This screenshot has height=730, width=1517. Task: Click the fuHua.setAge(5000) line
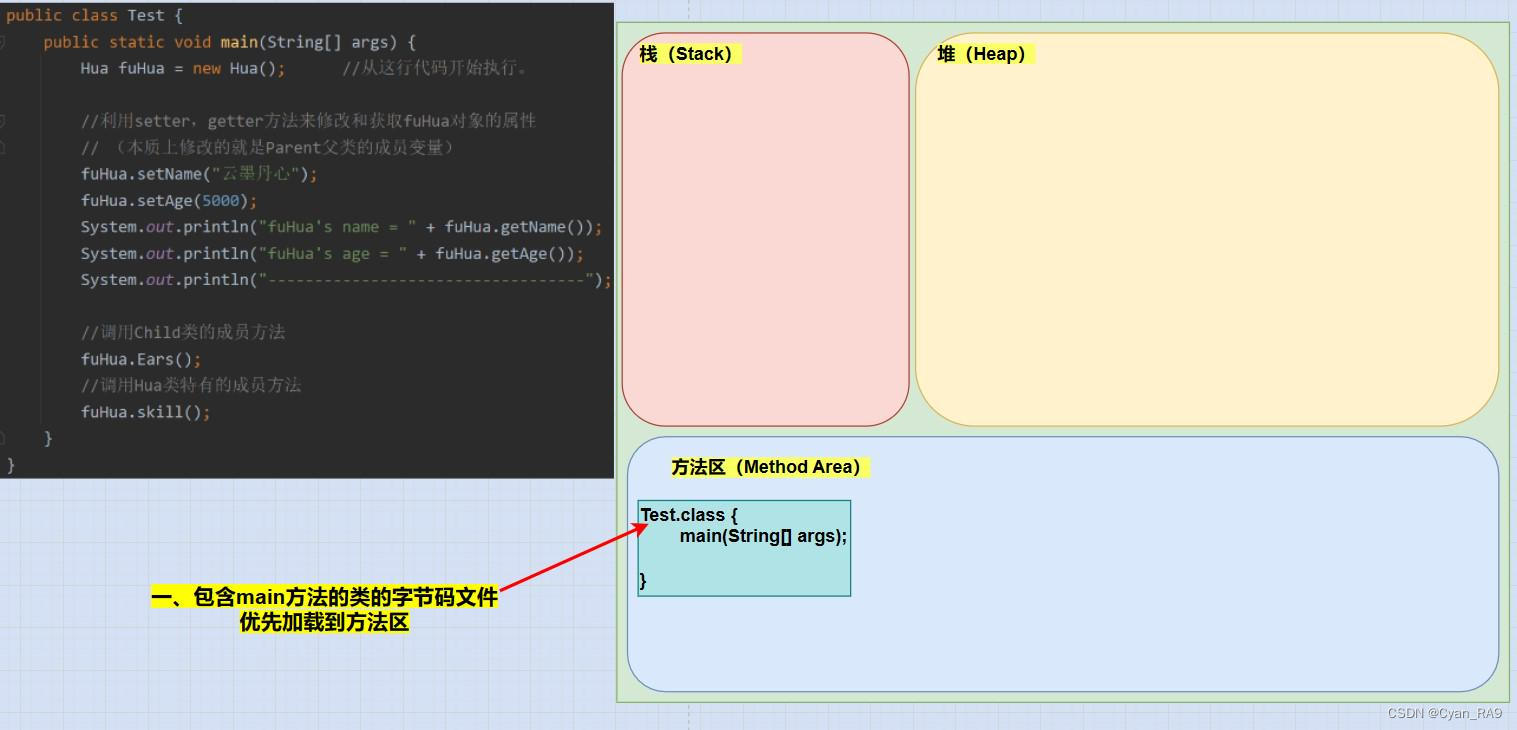click(169, 201)
